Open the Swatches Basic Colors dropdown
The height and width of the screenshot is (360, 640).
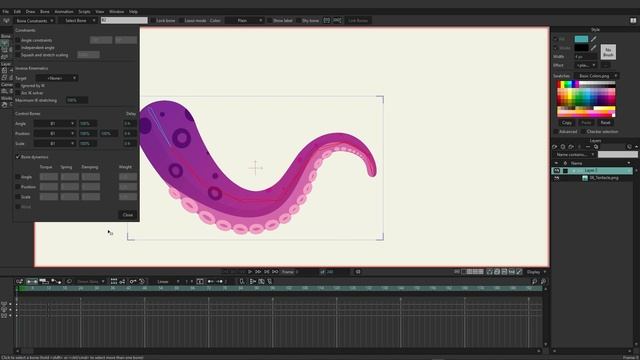pos(596,76)
